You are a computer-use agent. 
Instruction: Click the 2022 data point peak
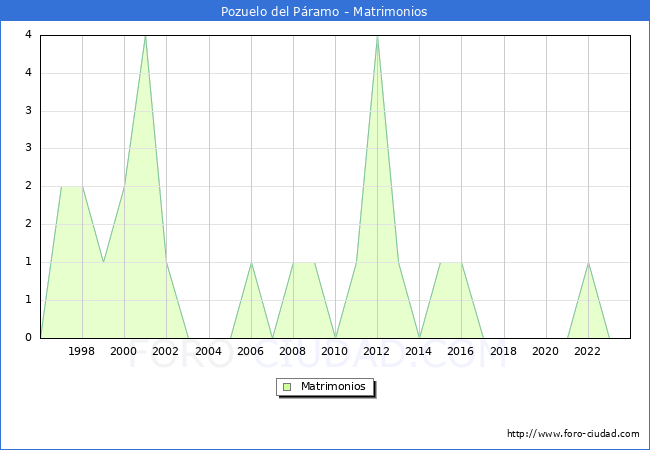pyautogui.click(x=588, y=263)
